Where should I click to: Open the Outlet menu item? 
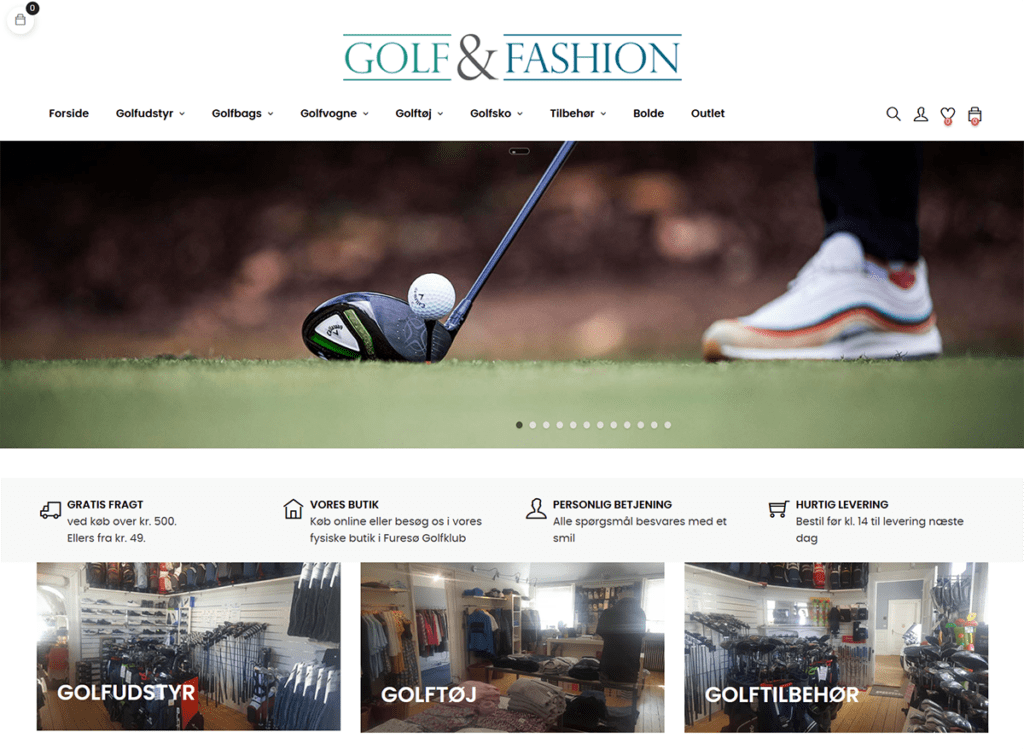tap(708, 114)
